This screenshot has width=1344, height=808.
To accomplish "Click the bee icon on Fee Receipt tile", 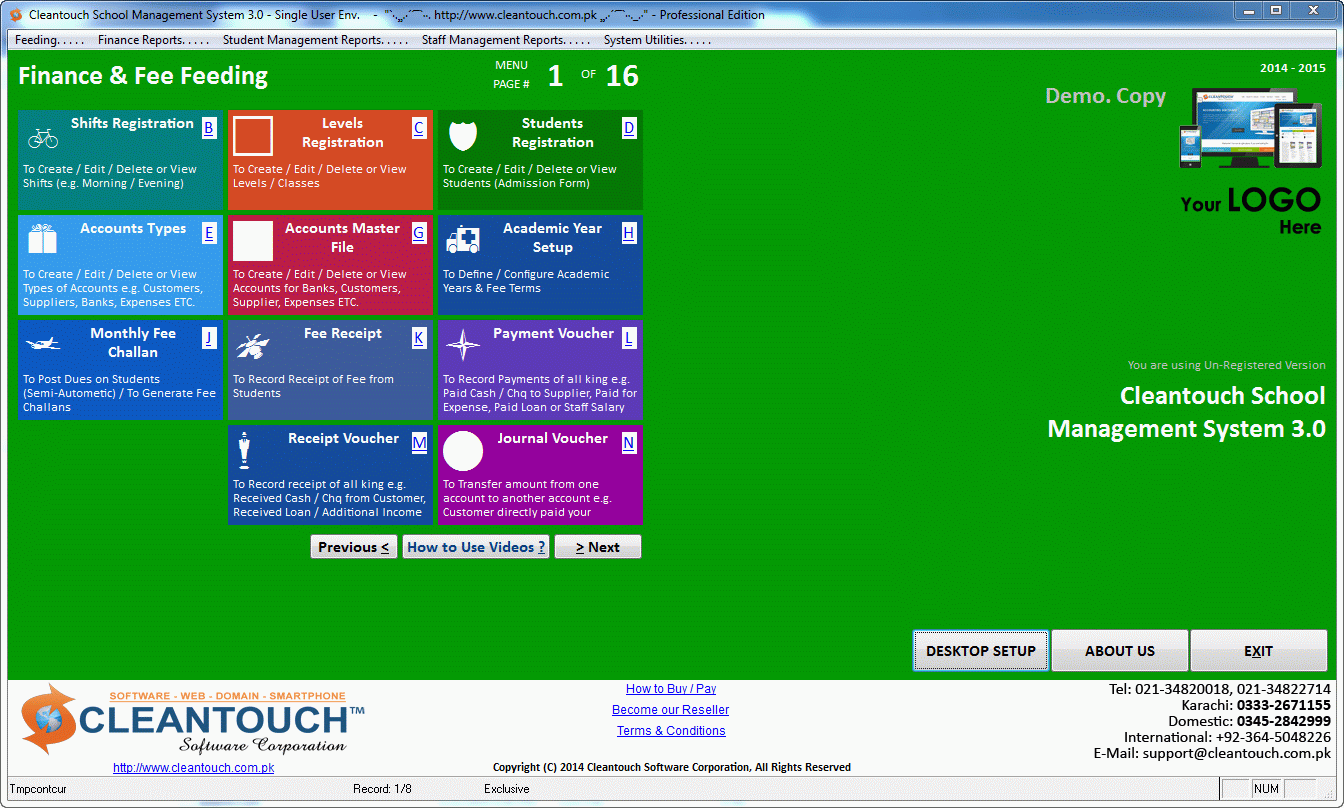I will (252, 347).
